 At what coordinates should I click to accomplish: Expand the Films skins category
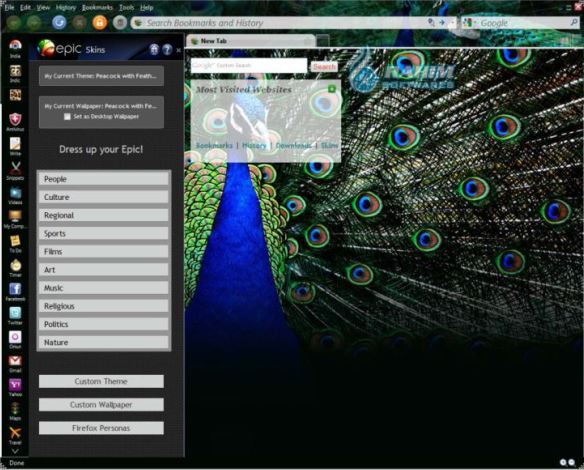pyautogui.click(x=104, y=251)
